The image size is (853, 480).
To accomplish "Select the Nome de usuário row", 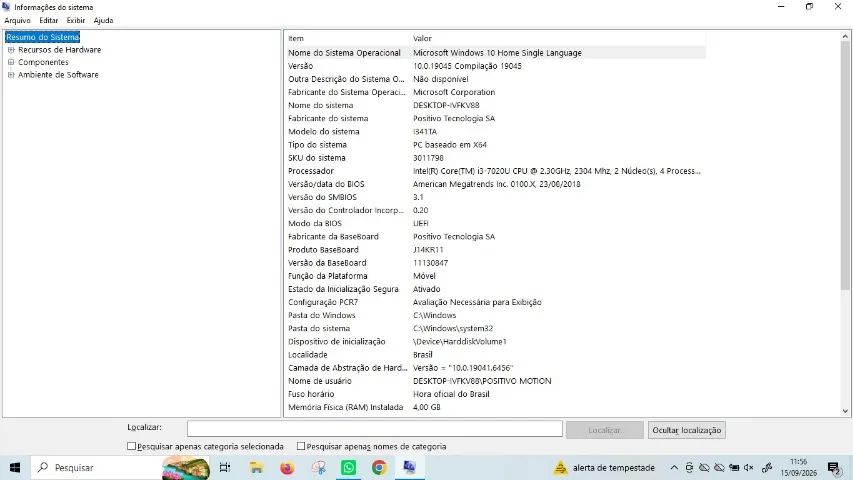I will 495,381.
